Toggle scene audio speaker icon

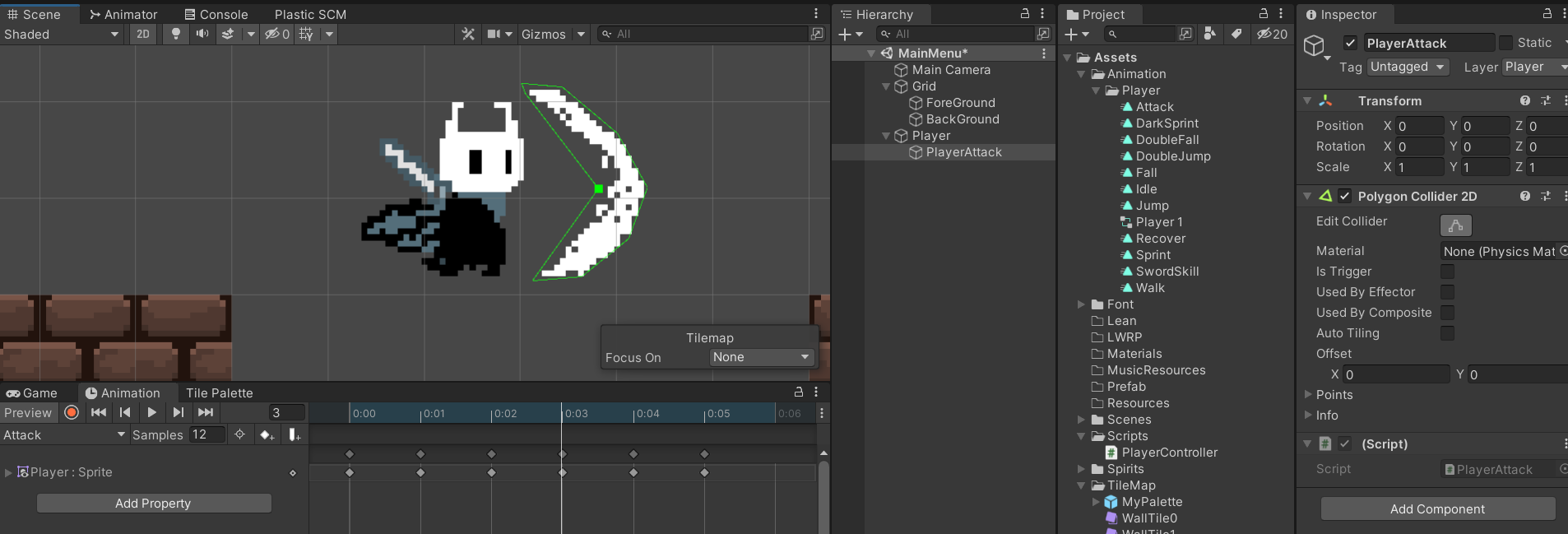point(202,34)
